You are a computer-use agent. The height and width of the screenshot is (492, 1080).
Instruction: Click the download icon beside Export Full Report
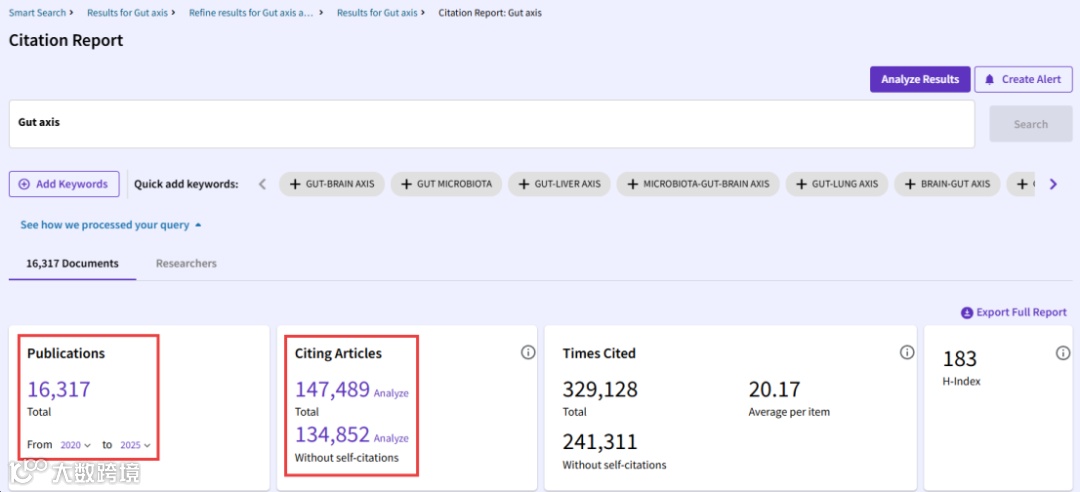[x=966, y=313]
